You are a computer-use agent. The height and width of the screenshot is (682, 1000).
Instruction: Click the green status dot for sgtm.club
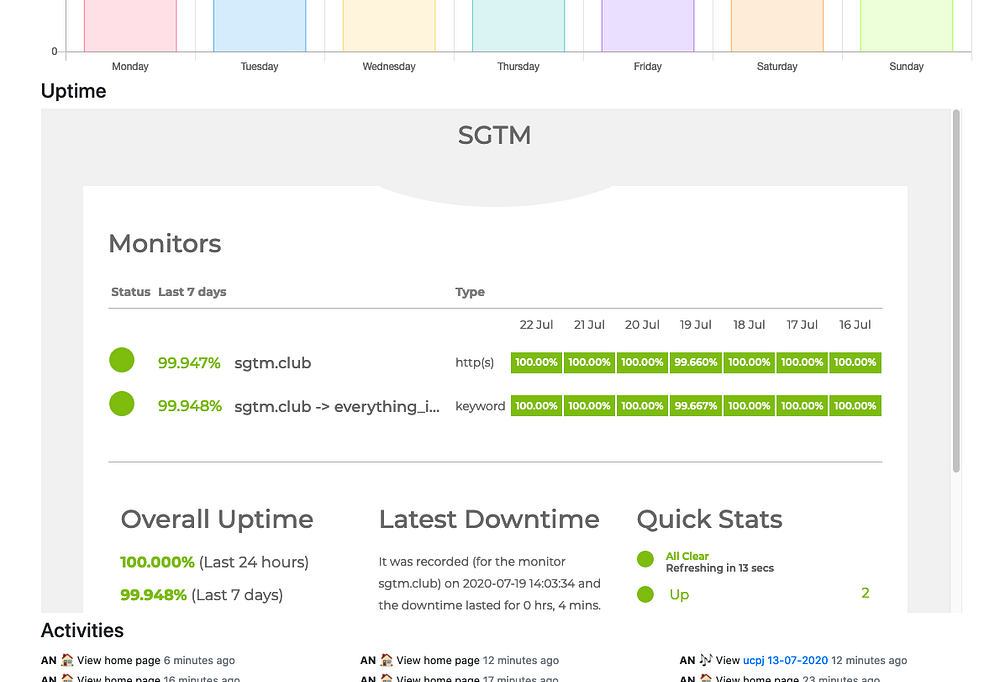(122, 360)
